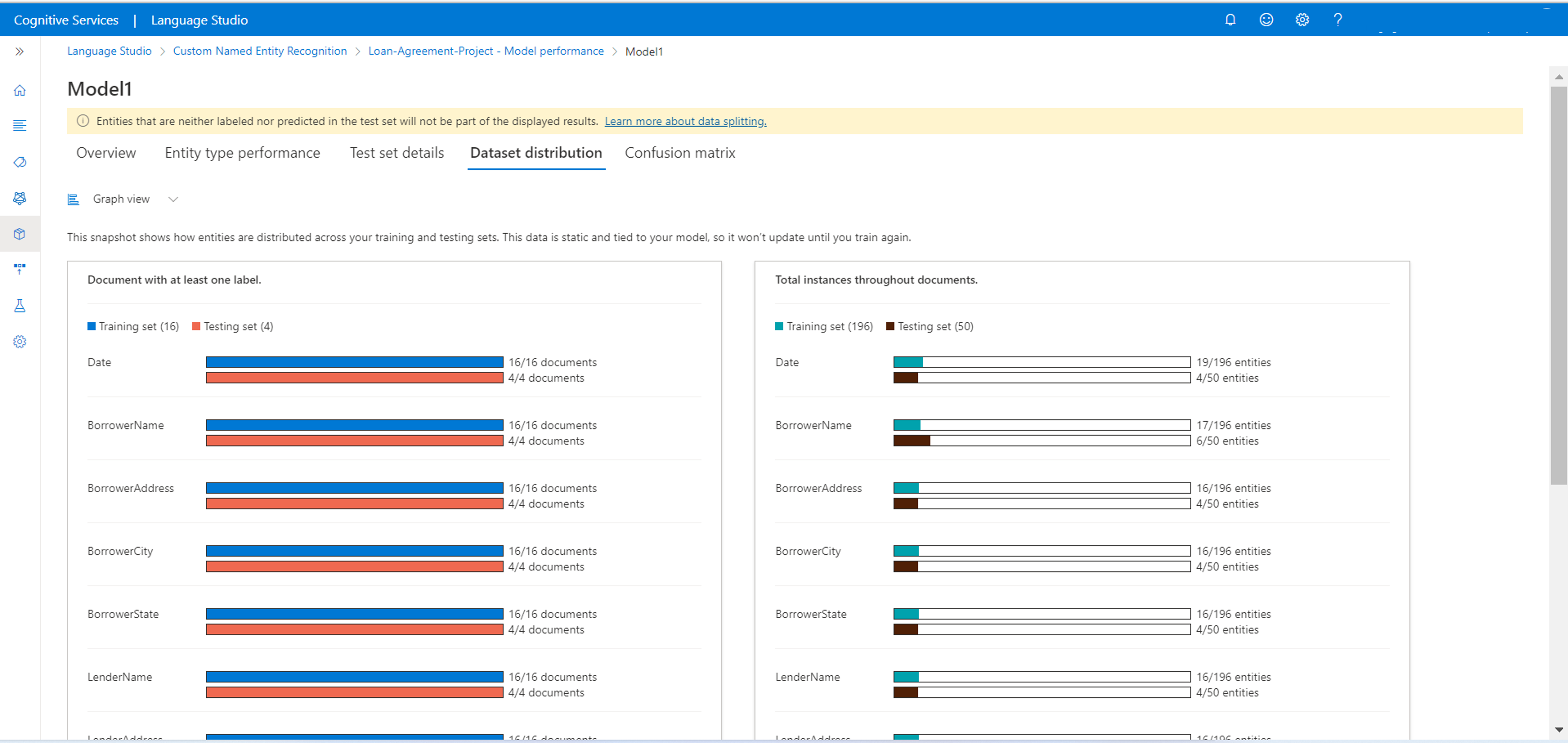This screenshot has width=1568, height=743.
Task: Open the notifications bell icon
Action: pyautogui.click(x=1230, y=20)
